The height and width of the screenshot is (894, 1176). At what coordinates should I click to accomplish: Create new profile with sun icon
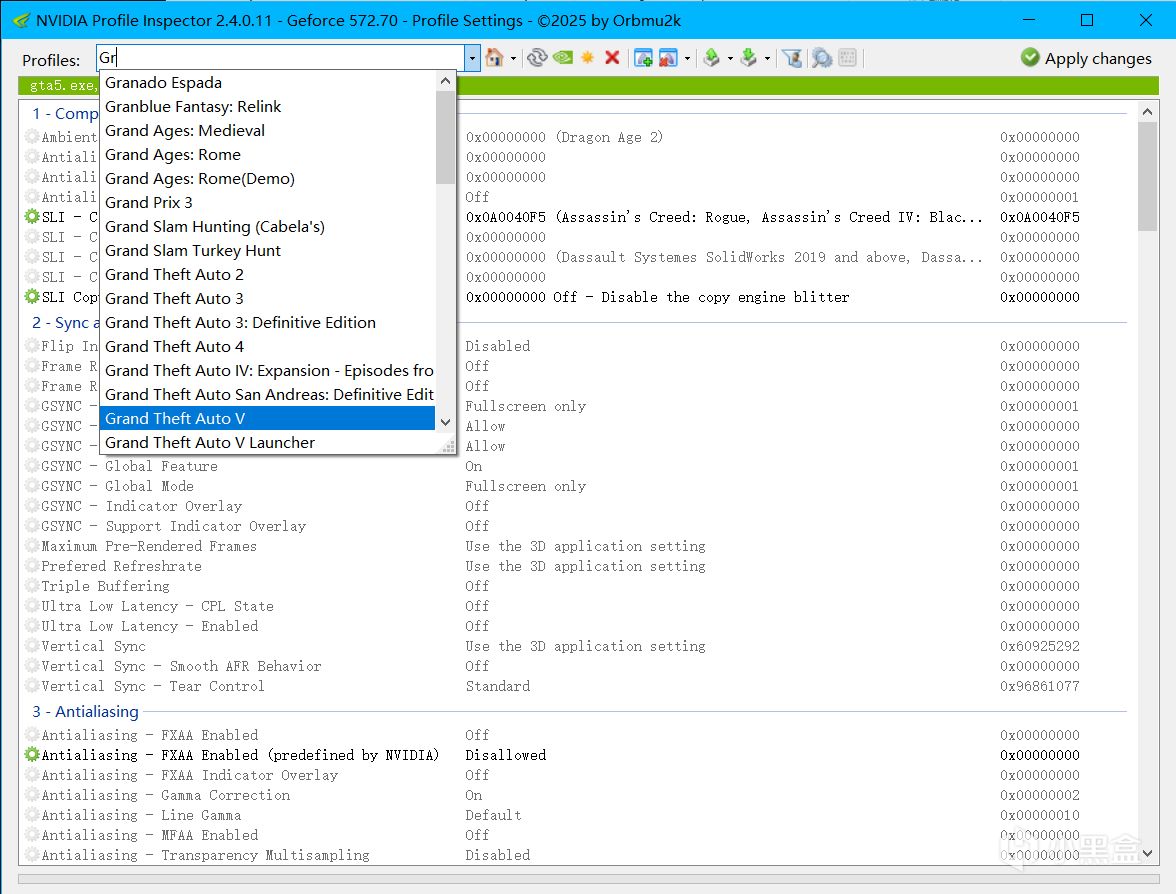(587, 58)
